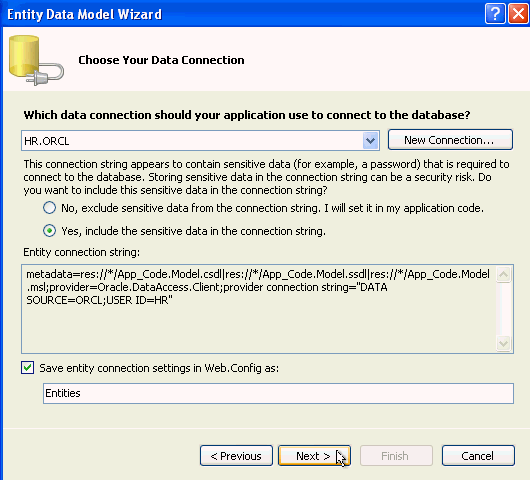530x480 pixels.
Task: Click the database cylinder plug icon
Action: (x=36, y=60)
